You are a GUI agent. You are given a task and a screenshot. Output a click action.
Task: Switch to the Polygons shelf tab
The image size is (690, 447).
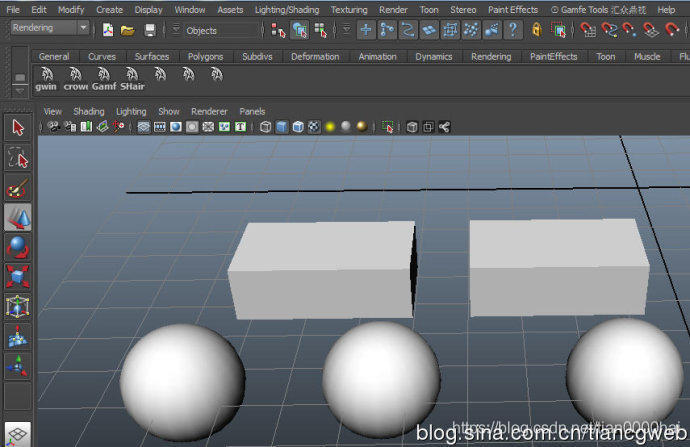(x=205, y=56)
